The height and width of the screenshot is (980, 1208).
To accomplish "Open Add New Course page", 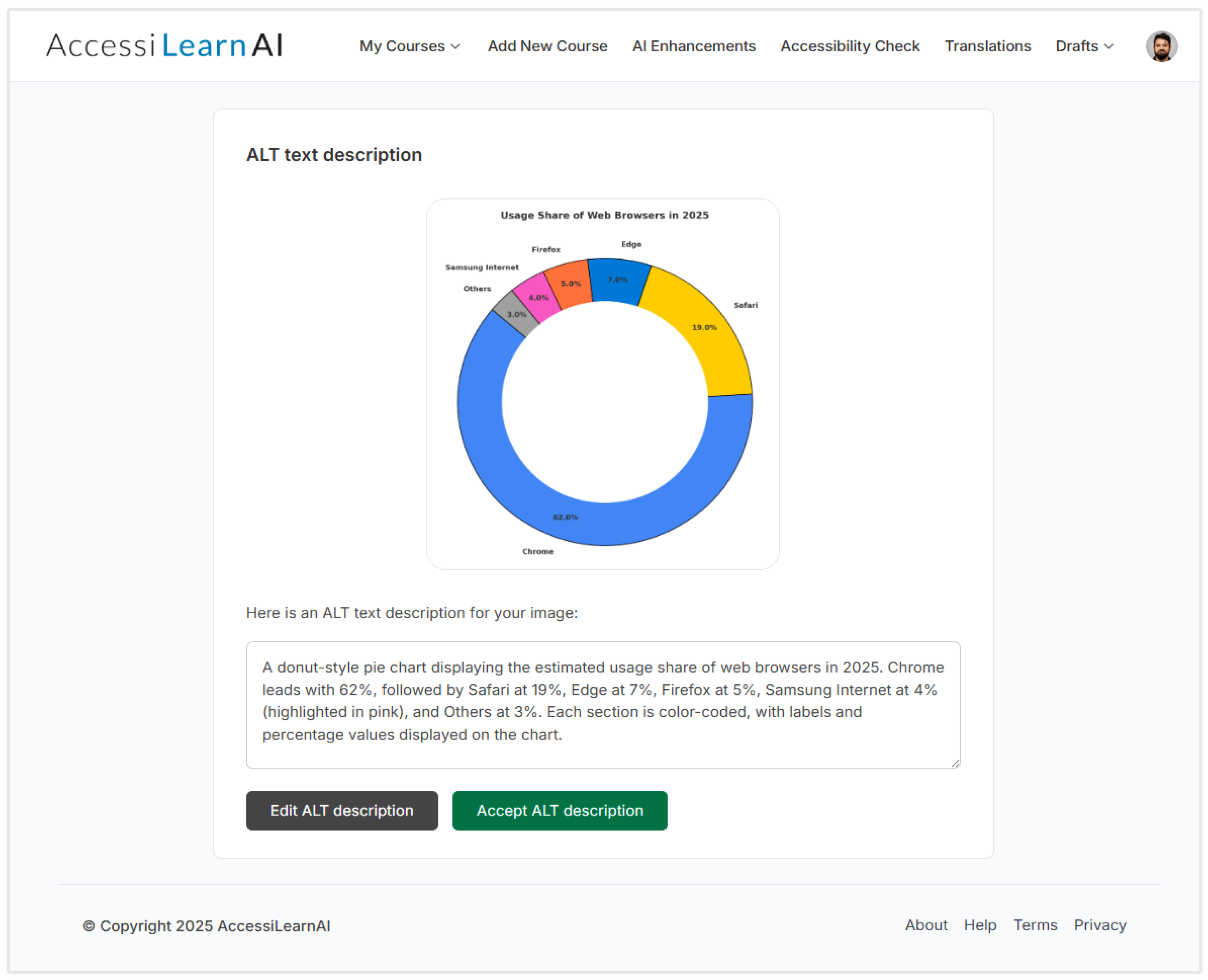I will (547, 46).
